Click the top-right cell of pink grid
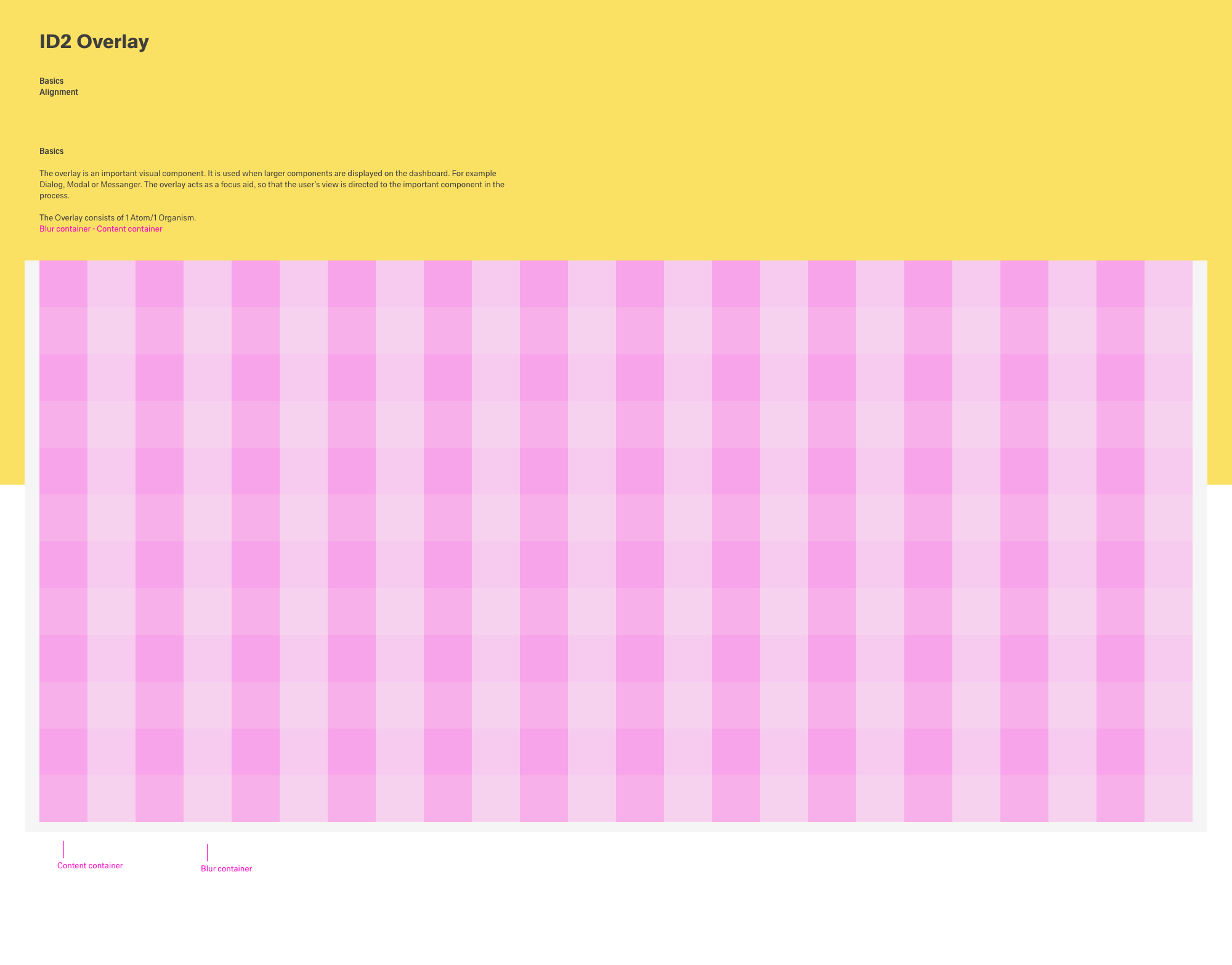1232x965 pixels. (1168, 284)
